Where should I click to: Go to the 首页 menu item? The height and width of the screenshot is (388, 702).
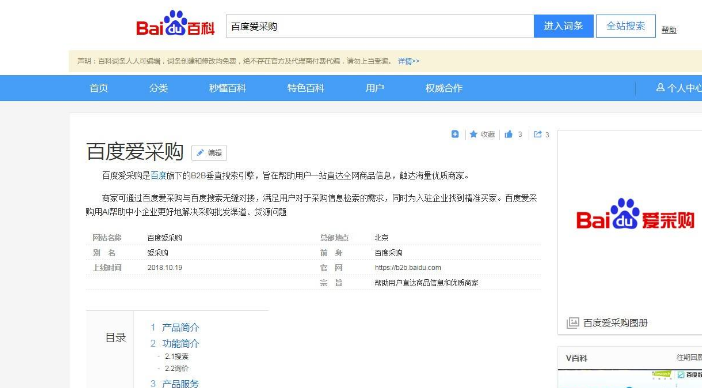98,88
